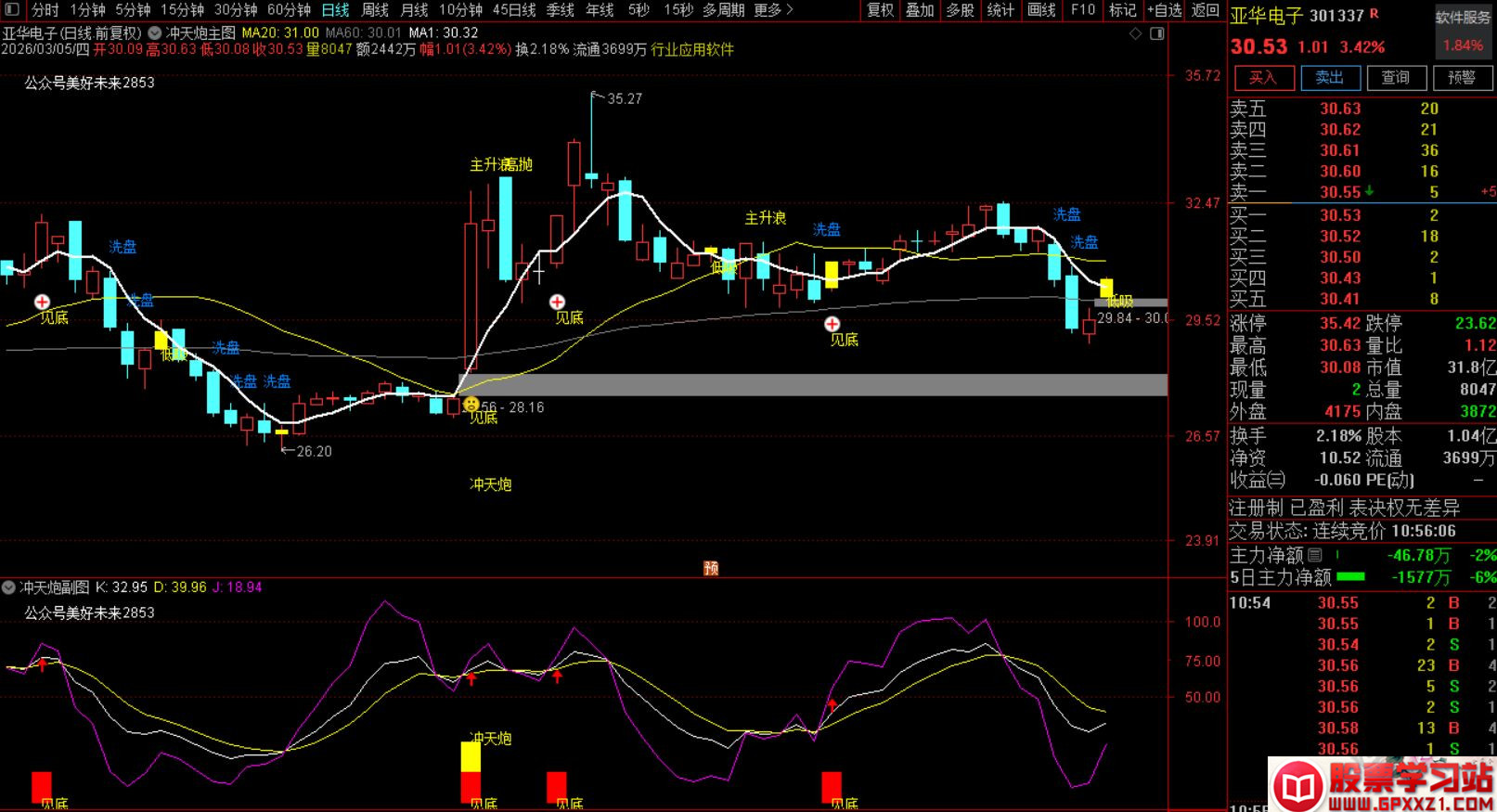Click the diamond icon above the chart
The image size is (1497, 812).
point(1135,33)
